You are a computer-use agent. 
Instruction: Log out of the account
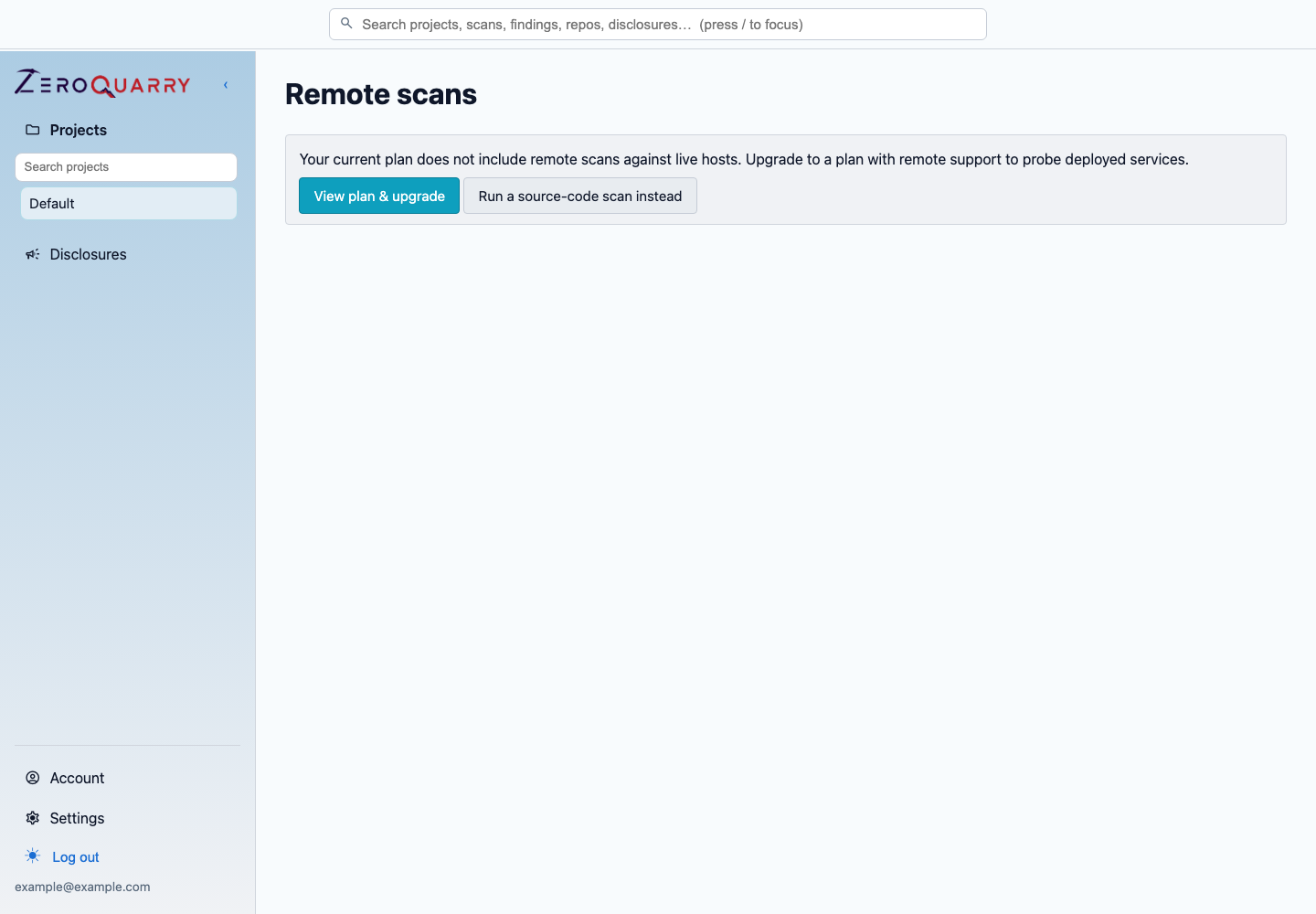[76, 857]
